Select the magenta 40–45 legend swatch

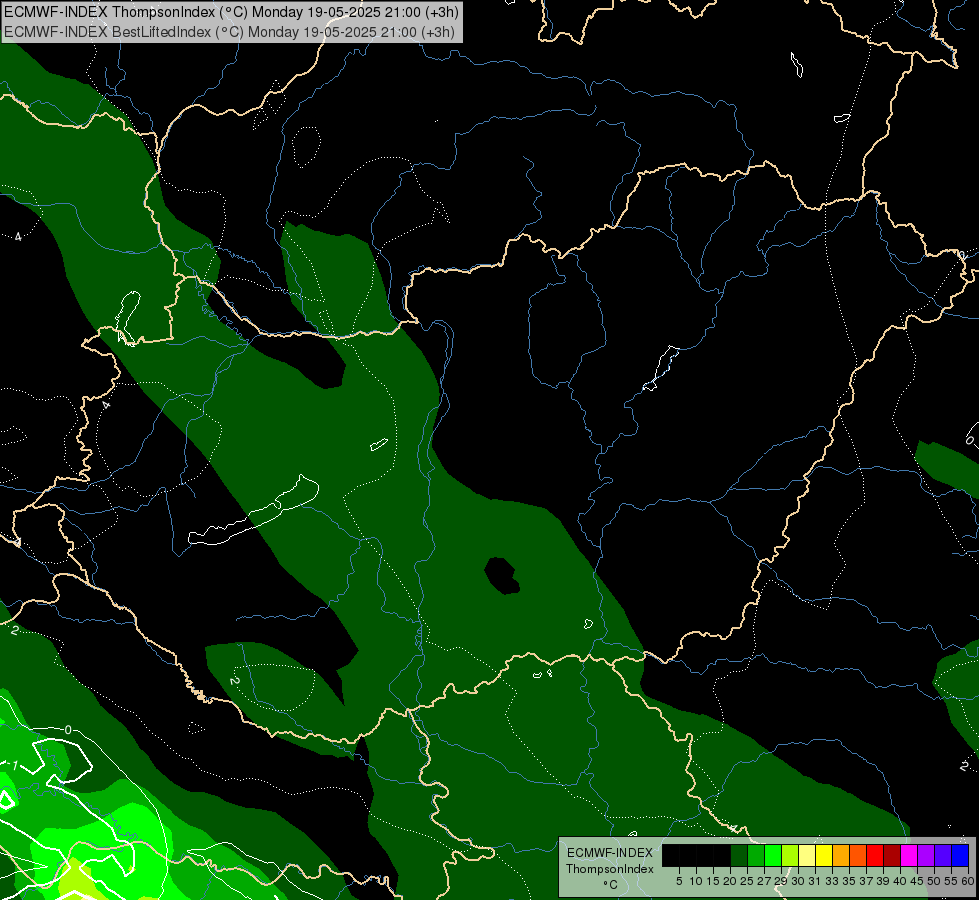click(909, 855)
